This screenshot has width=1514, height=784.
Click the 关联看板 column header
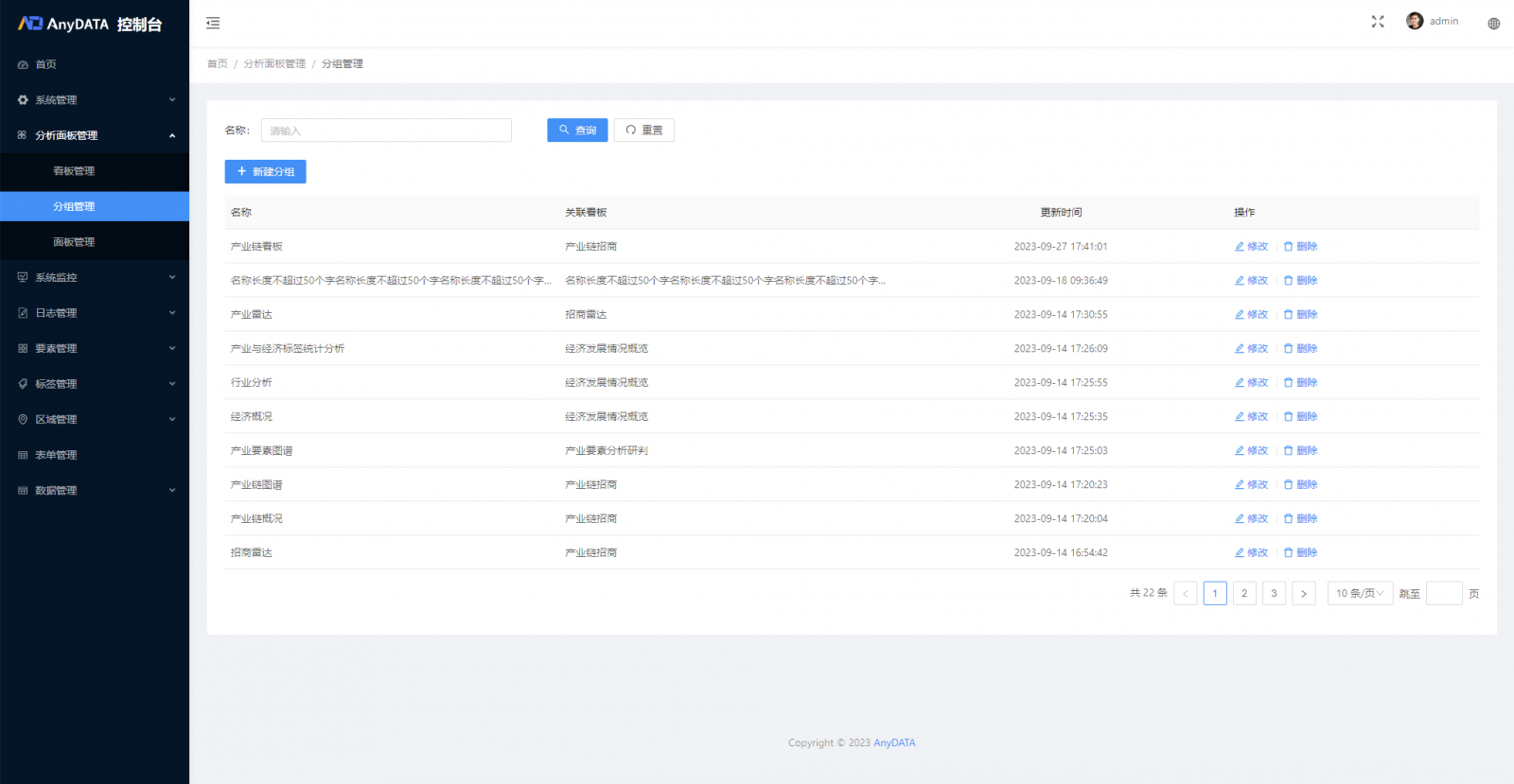(x=586, y=212)
